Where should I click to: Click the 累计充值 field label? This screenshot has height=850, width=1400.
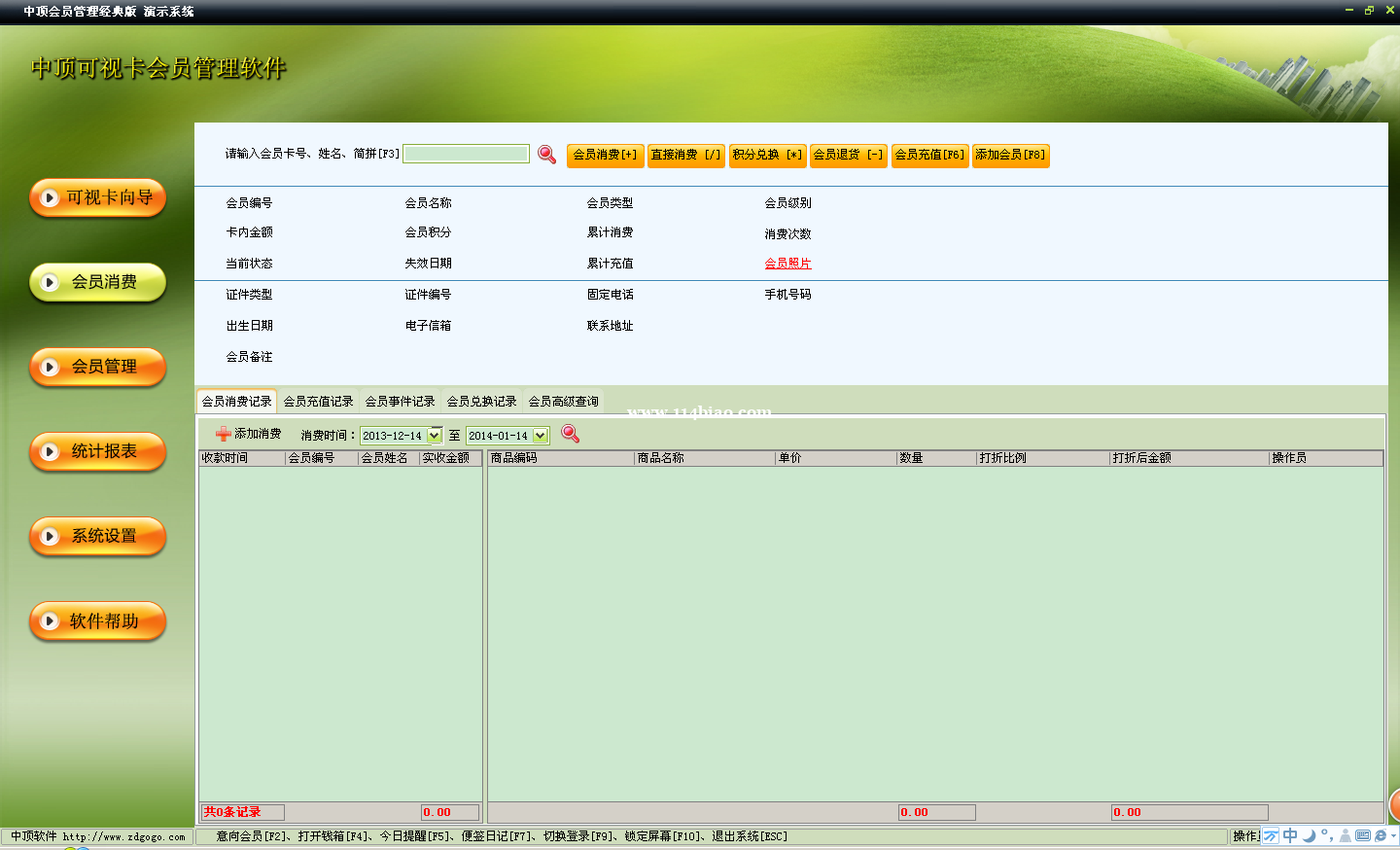[x=610, y=264]
